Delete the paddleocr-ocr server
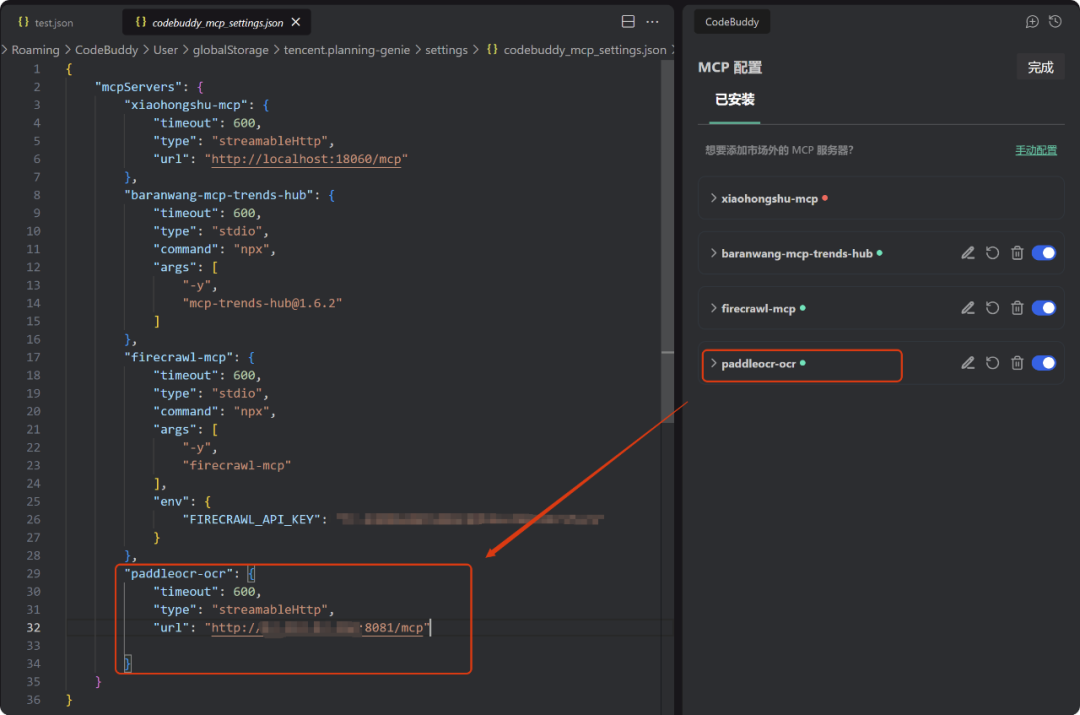This screenshot has width=1080, height=715. 1017,363
